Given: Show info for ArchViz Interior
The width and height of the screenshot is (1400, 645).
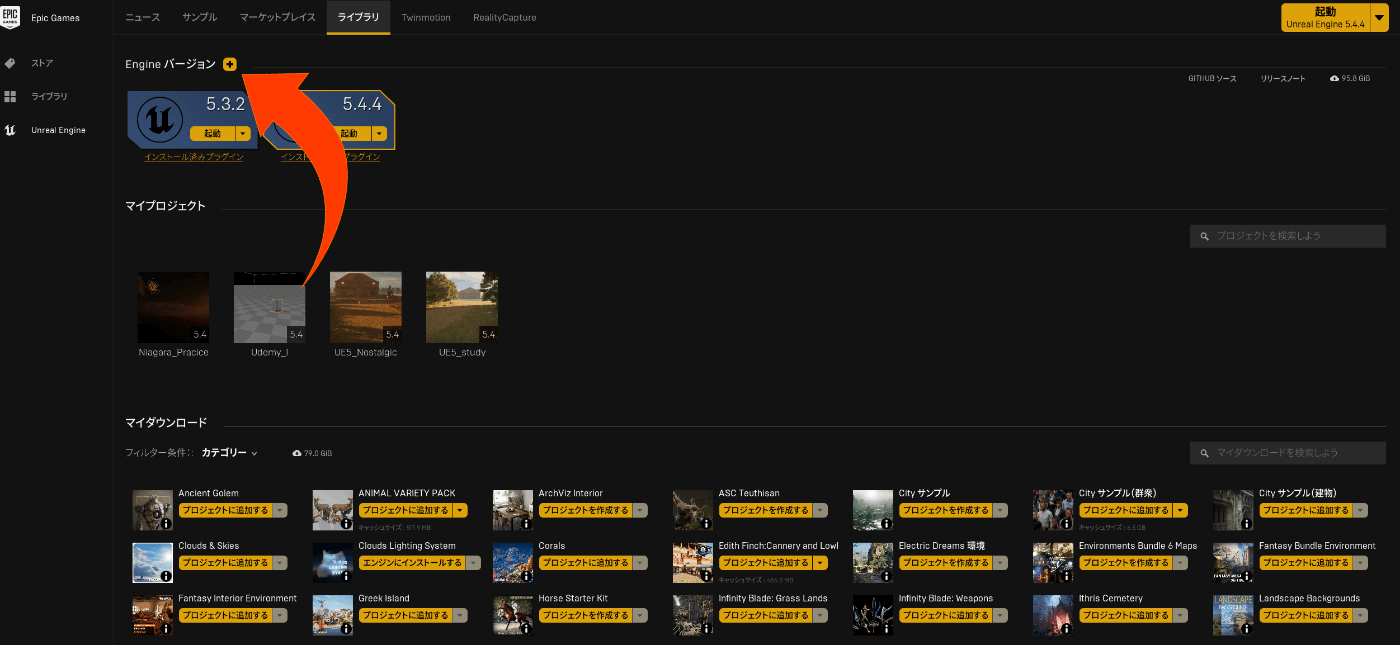Looking at the screenshot, I should point(526,523).
